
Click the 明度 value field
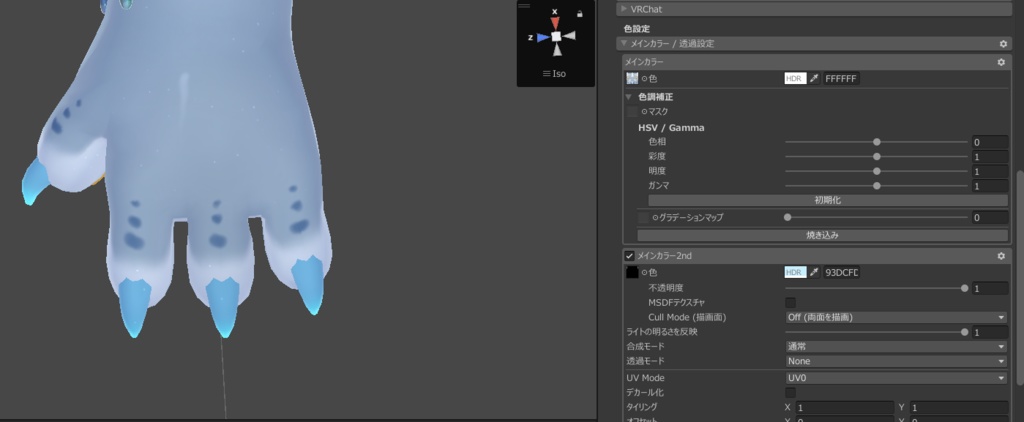pyautogui.click(x=989, y=171)
